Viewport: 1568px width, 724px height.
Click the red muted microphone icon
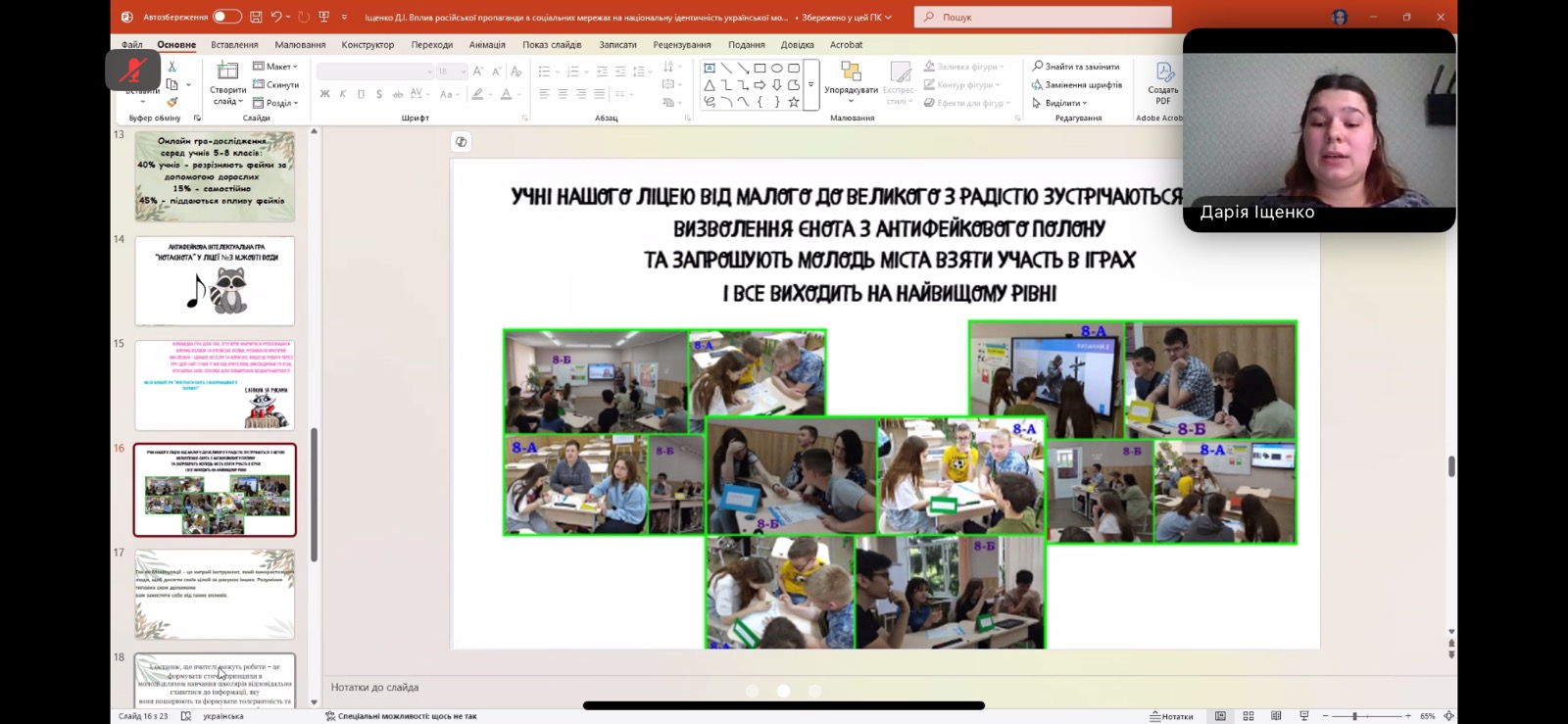click(133, 71)
